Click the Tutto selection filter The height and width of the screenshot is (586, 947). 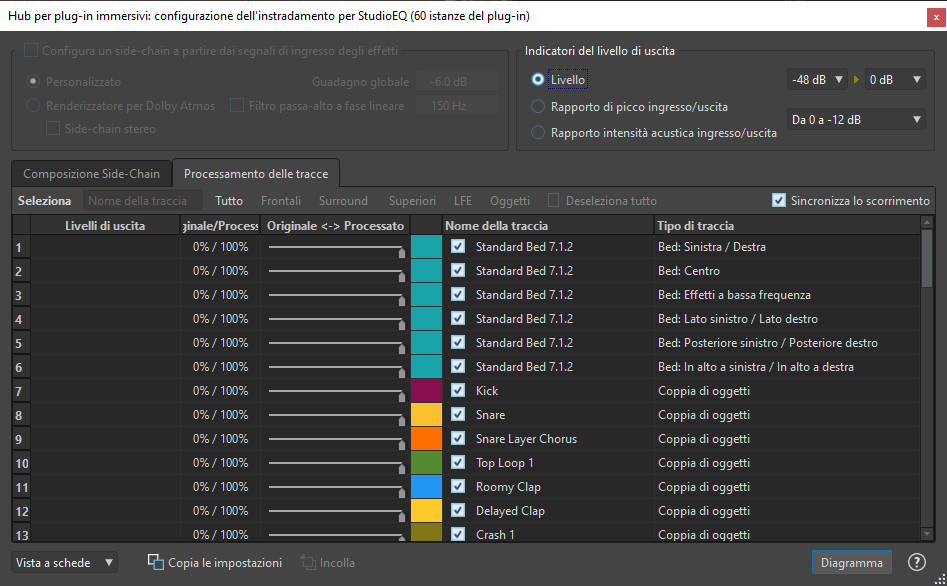229,200
